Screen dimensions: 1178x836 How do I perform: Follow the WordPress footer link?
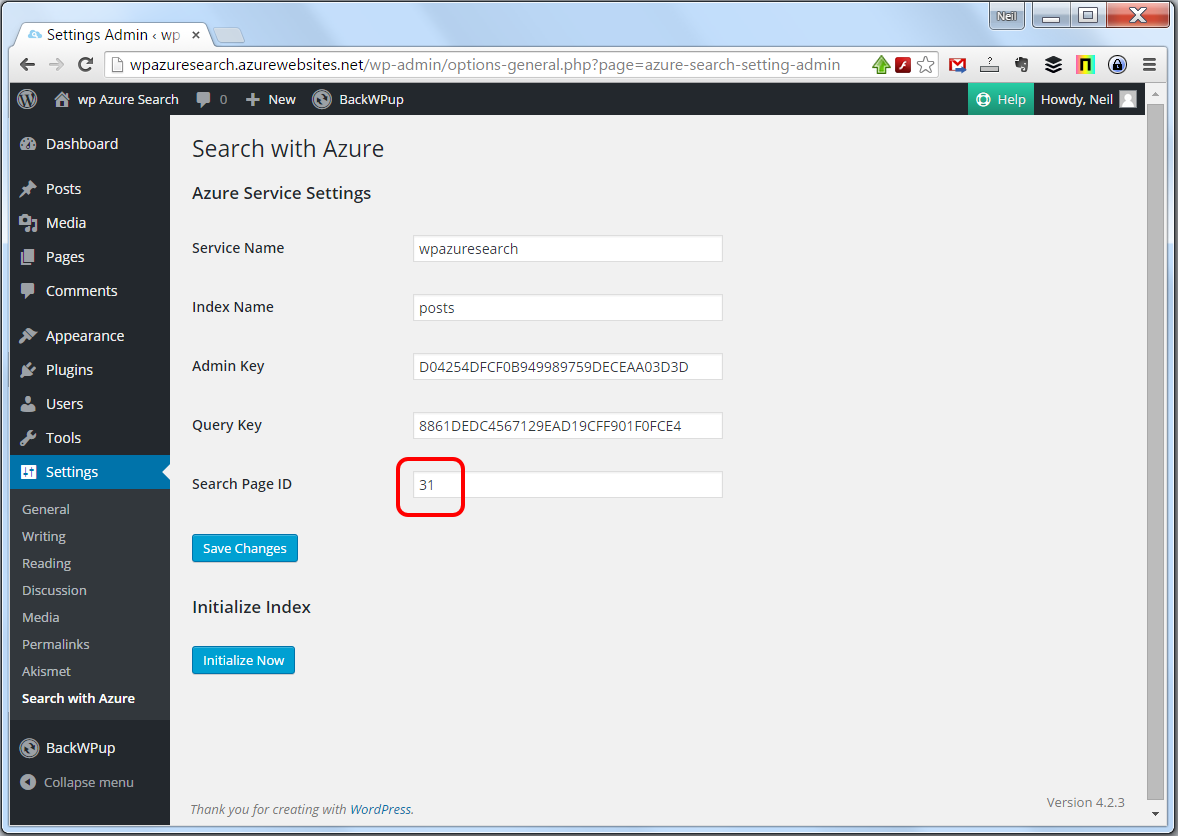[381, 809]
